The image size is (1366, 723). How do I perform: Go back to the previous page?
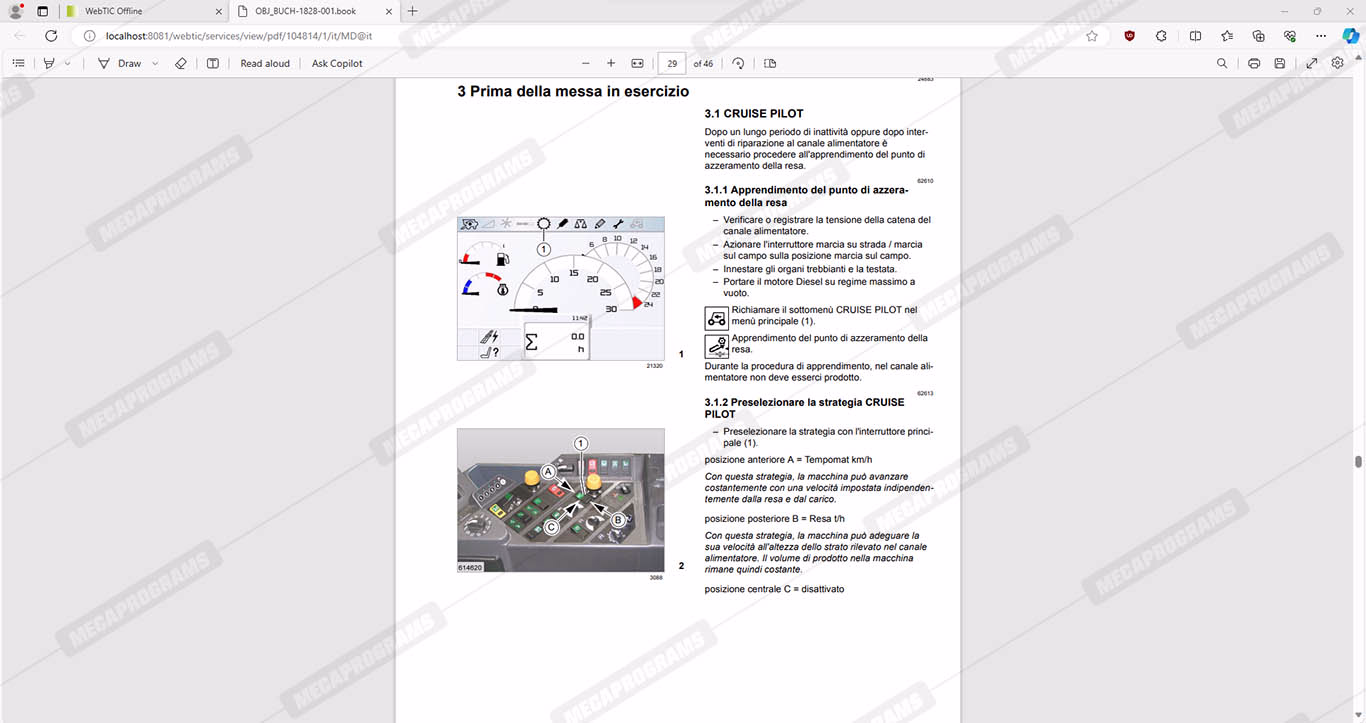(x=20, y=35)
